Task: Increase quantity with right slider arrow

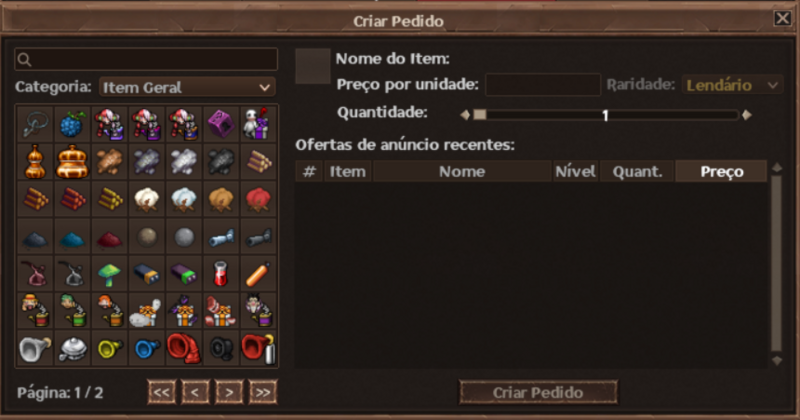Action: [747, 115]
